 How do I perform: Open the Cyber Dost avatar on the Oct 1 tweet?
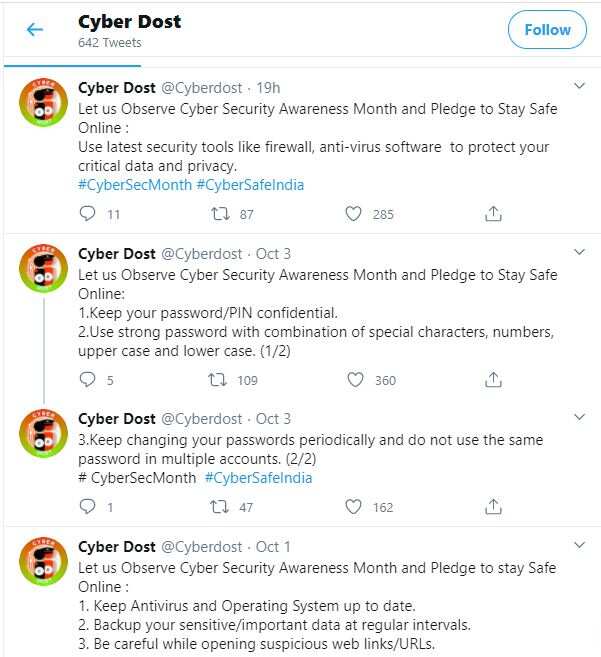coord(44,561)
